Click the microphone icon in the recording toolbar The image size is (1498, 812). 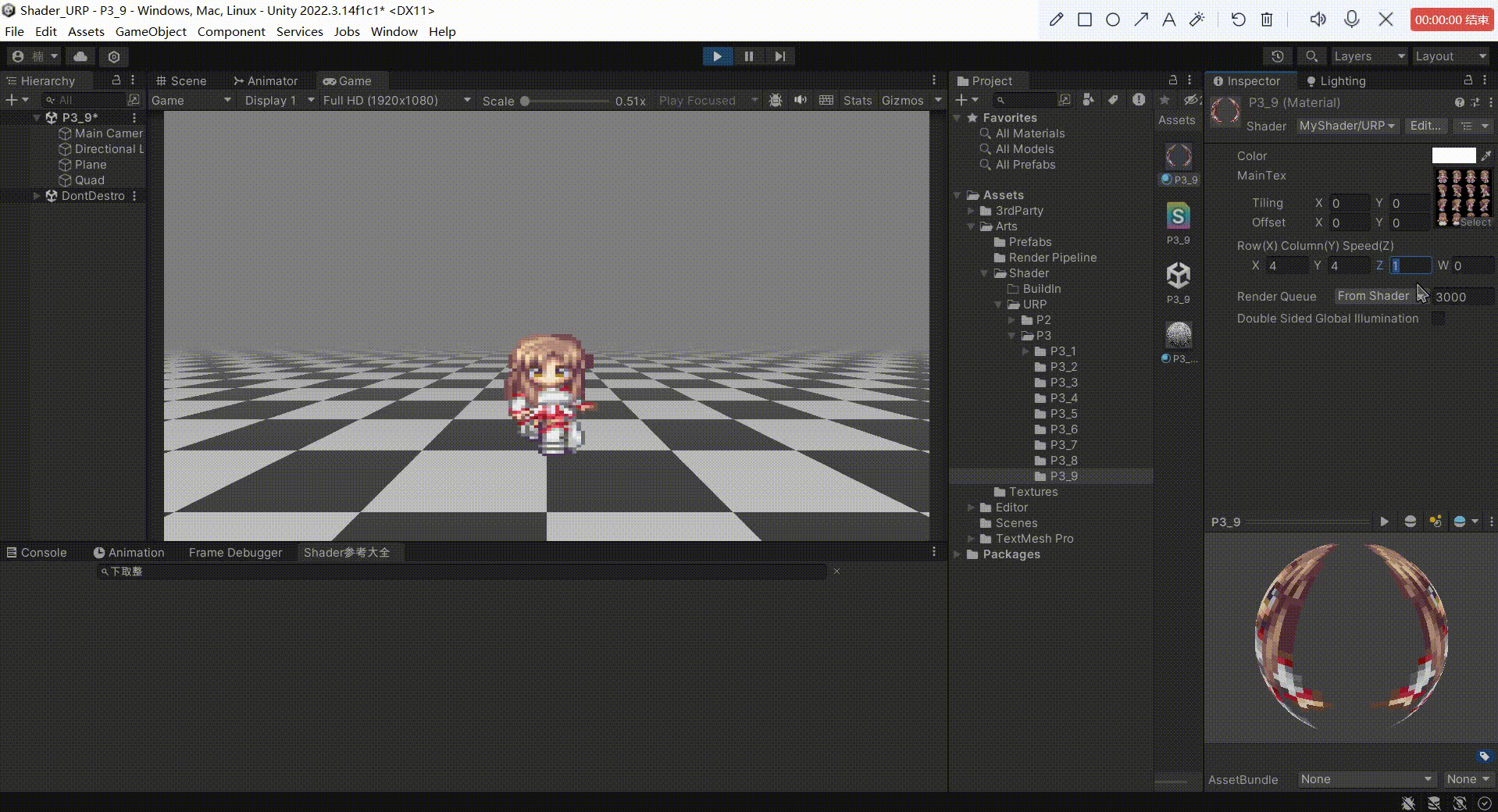(x=1351, y=19)
